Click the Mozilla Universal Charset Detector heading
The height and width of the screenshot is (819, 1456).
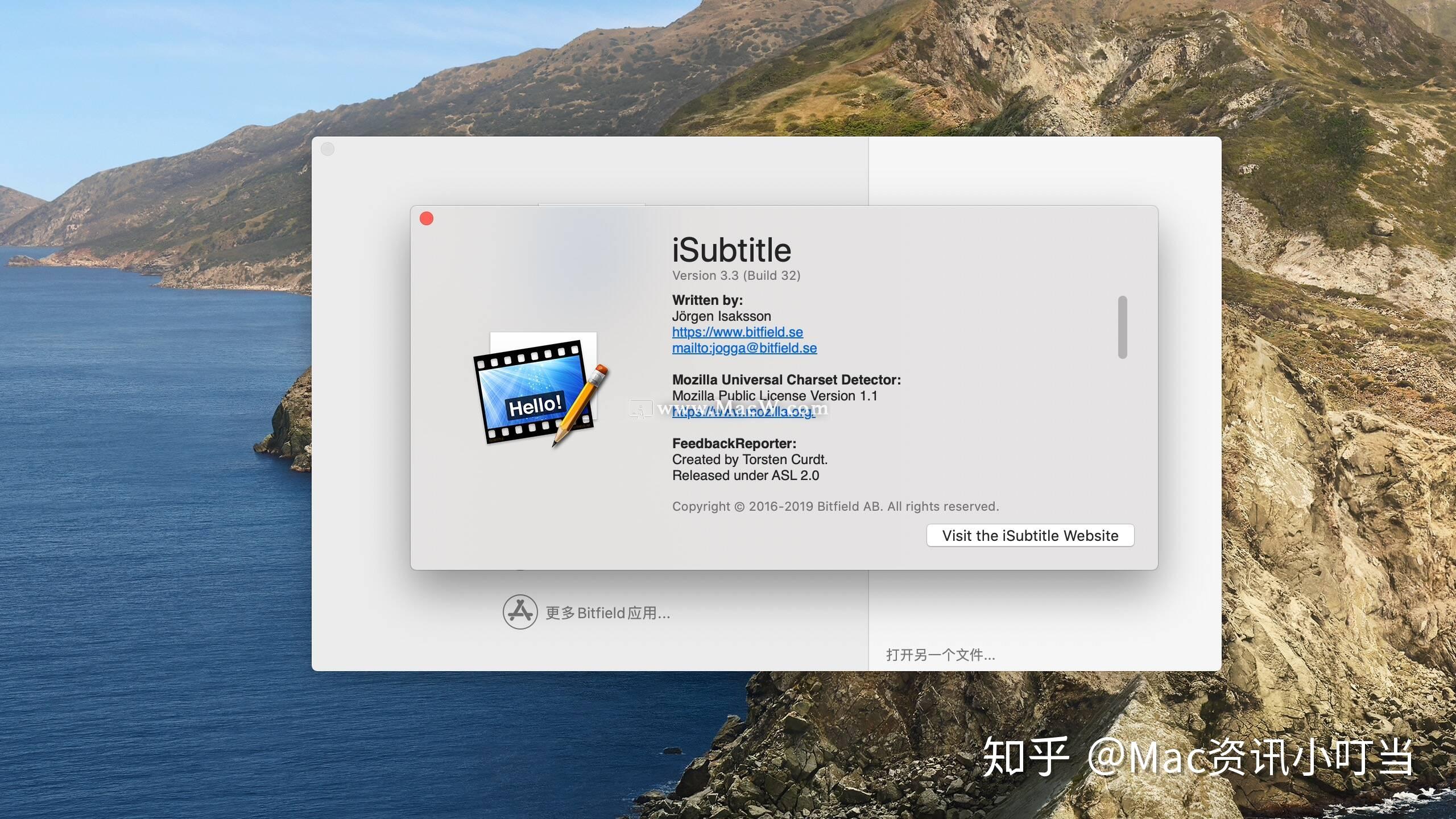(x=787, y=379)
